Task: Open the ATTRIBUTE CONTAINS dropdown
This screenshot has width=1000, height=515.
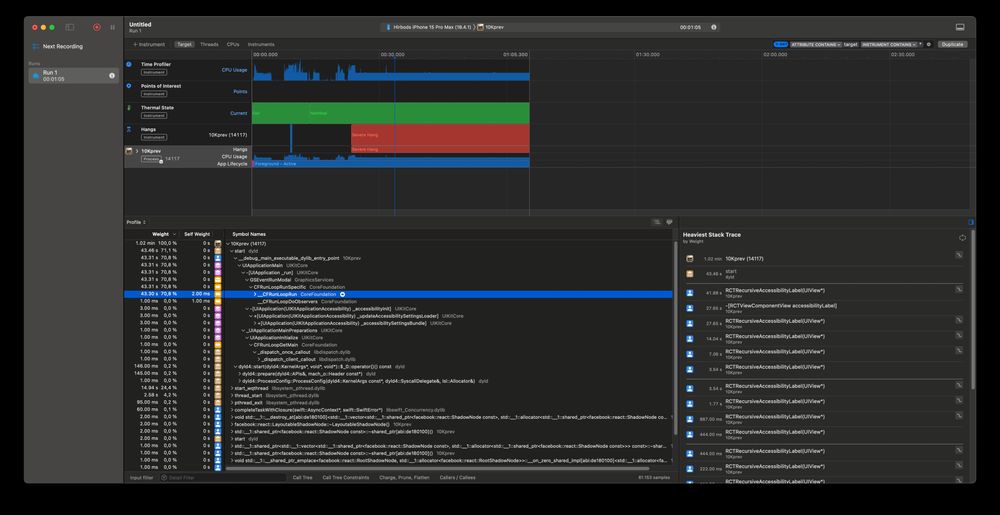Action: 816,45
